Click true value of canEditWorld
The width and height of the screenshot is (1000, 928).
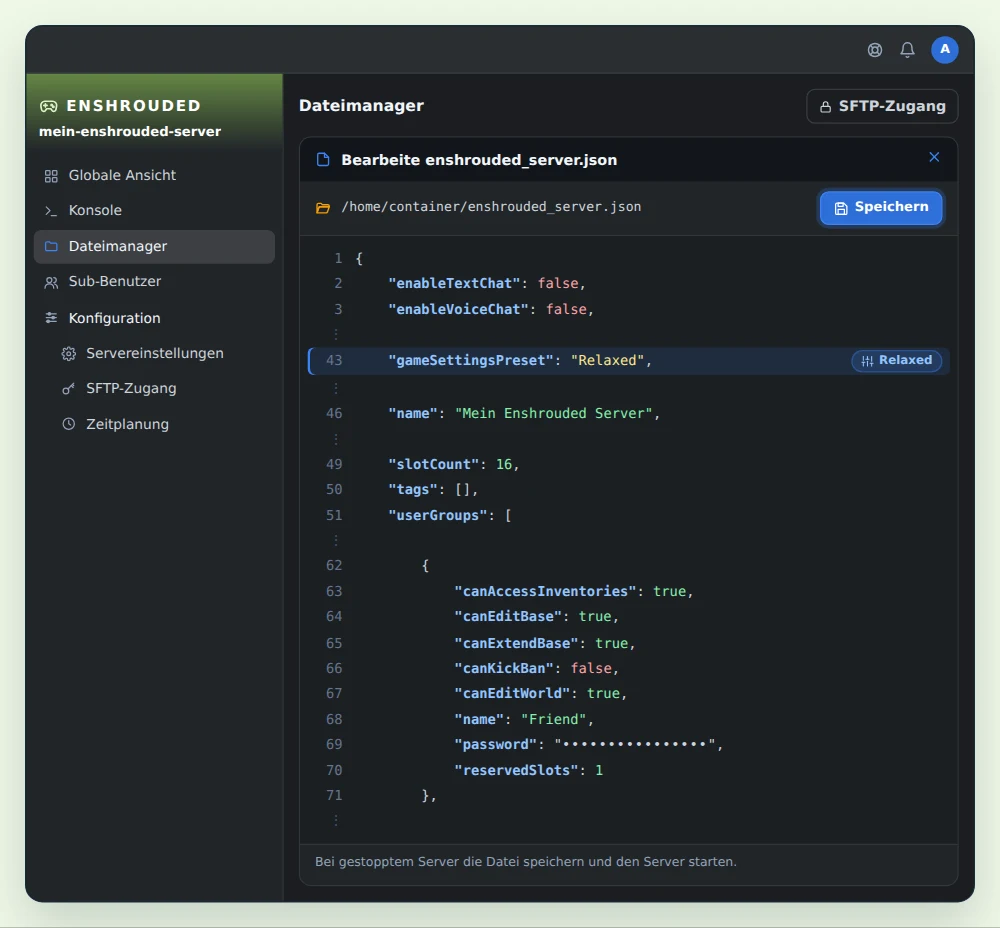coord(603,693)
